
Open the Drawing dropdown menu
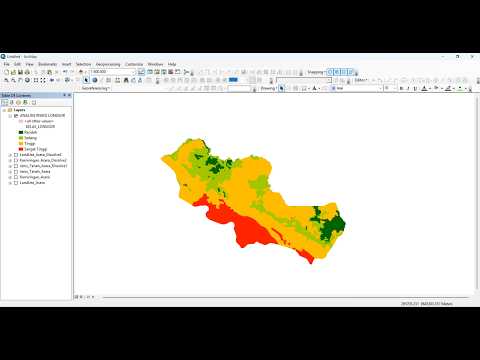[268, 88]
